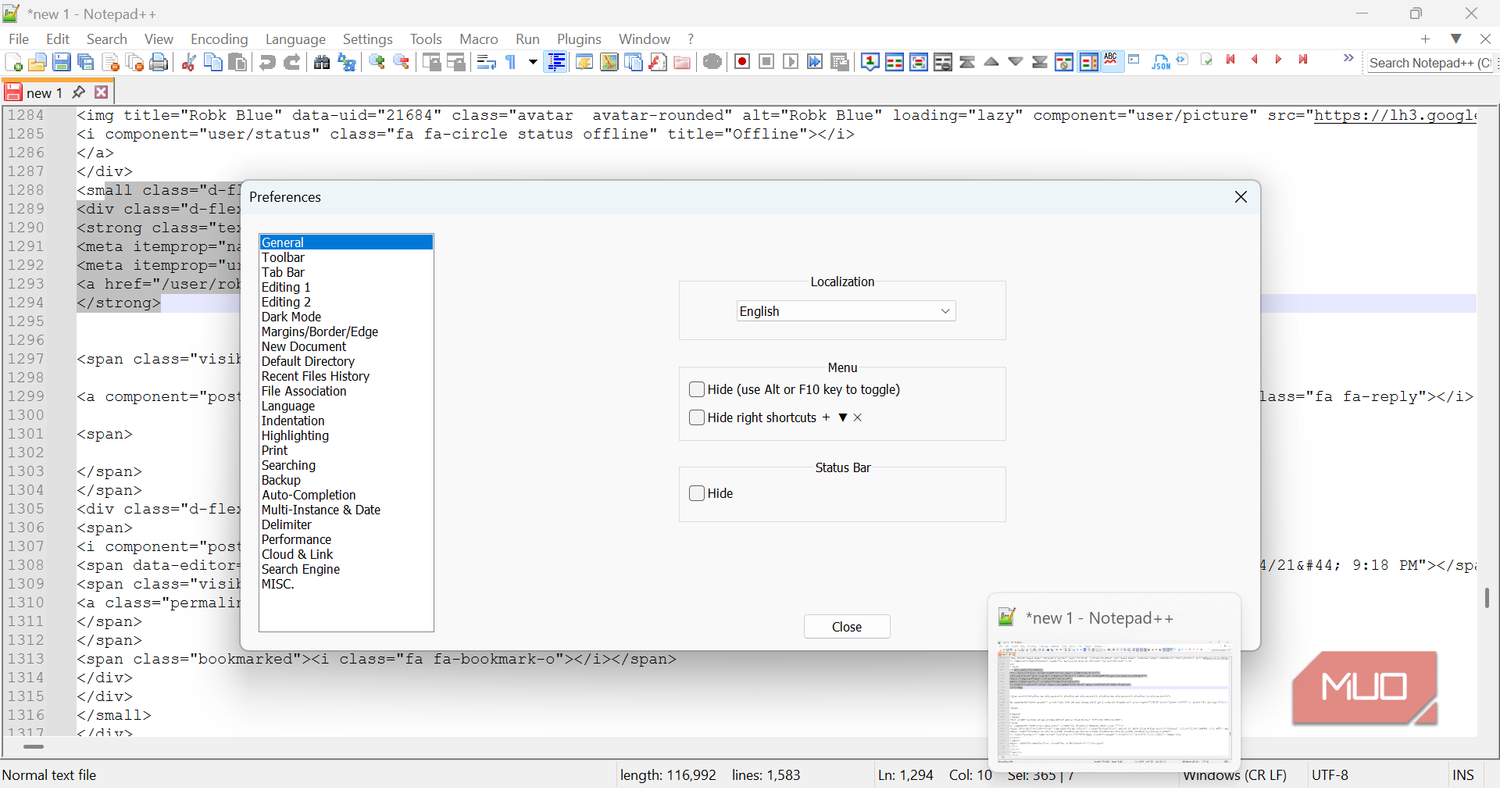Expand the dropdown arrow beside pilcrow icon
Image resolution: width=1500 pixels, height=788 pixels.
533,62
